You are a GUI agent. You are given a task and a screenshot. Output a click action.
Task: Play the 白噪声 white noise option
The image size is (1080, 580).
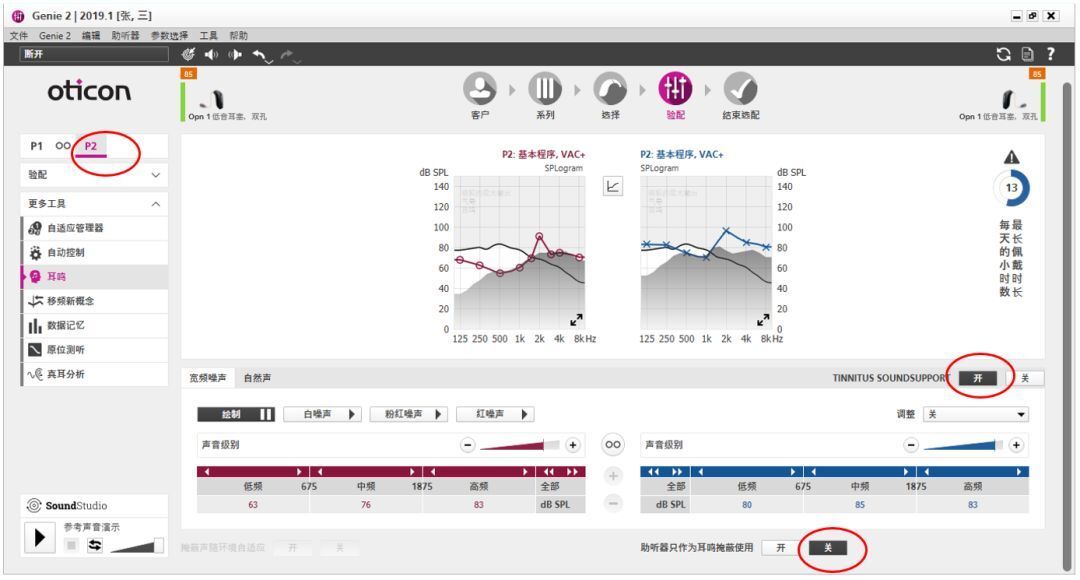[x=322, y=414]
